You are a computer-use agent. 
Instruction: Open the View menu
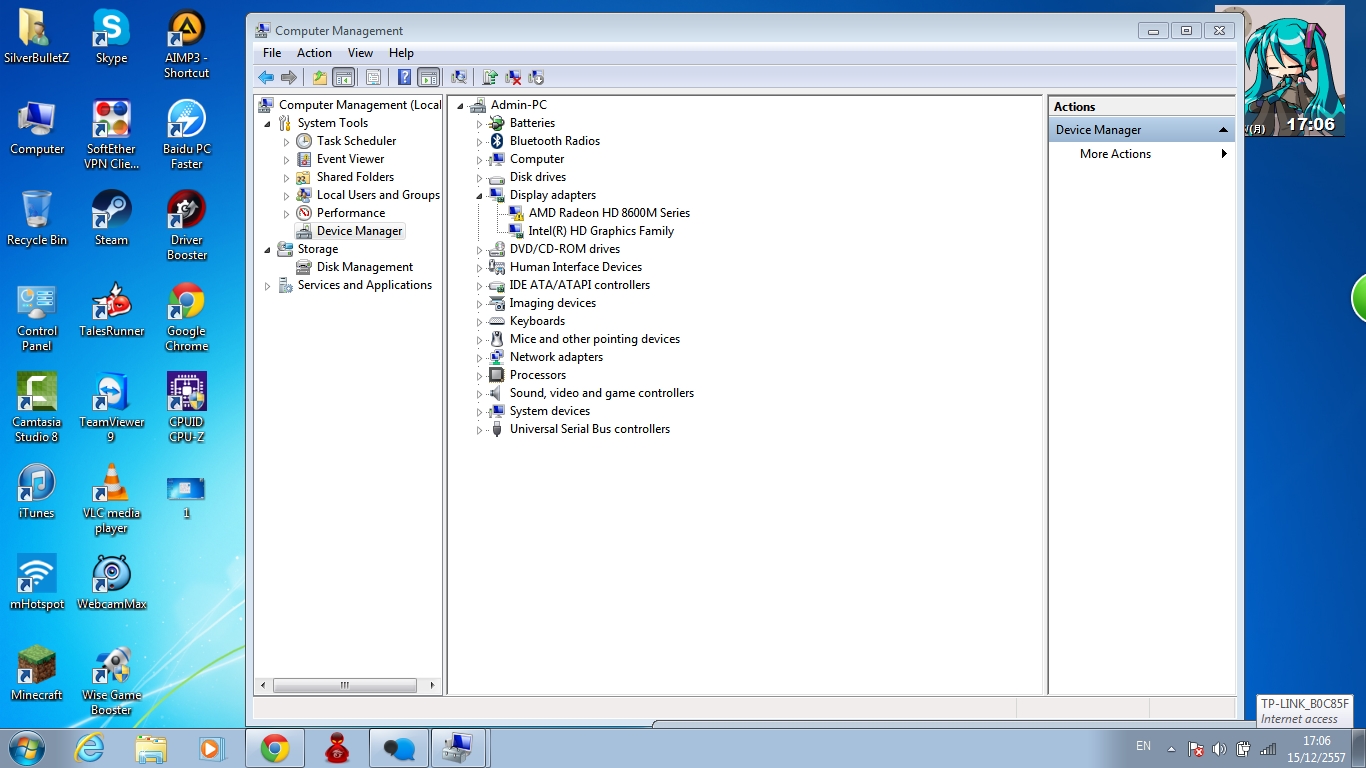point(360,53)
